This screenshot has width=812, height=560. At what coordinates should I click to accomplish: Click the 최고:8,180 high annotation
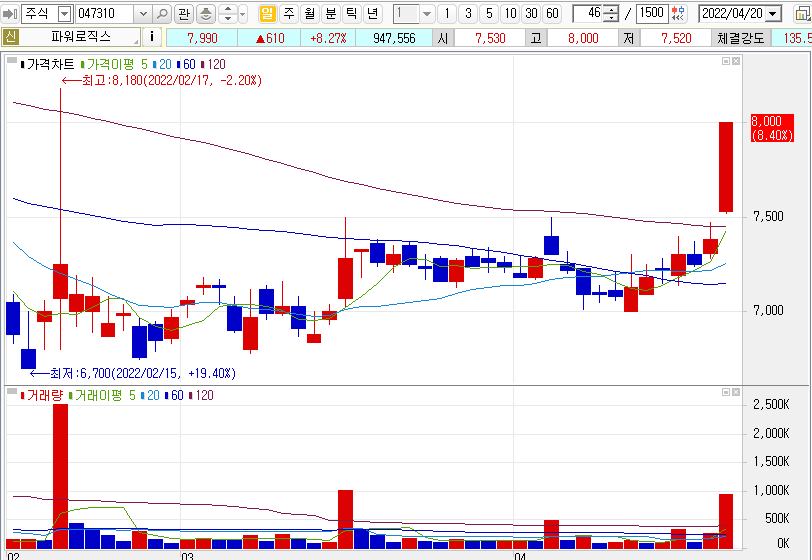coord(162,80)
